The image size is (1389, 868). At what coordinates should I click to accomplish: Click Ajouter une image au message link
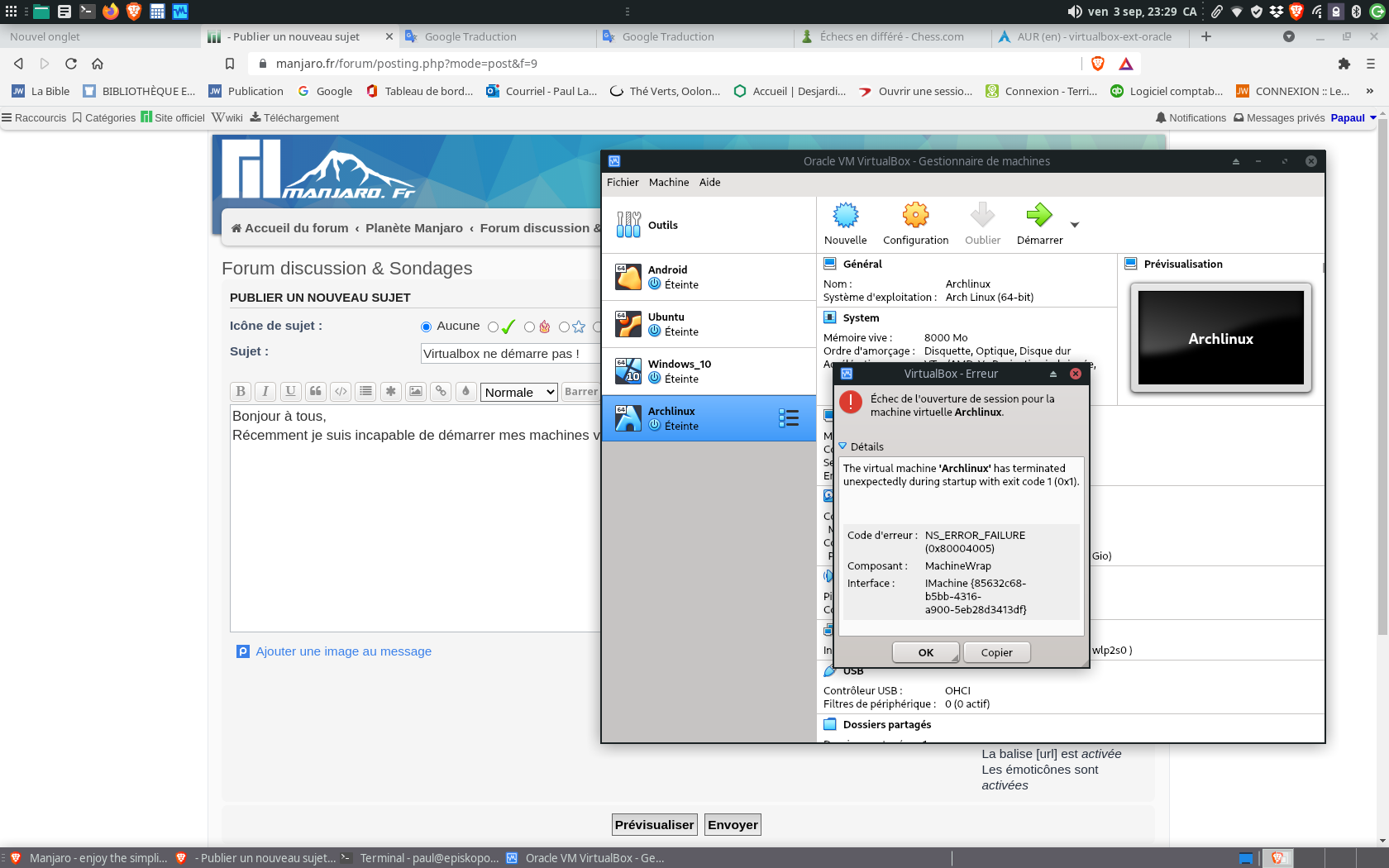tap(343, 651)
